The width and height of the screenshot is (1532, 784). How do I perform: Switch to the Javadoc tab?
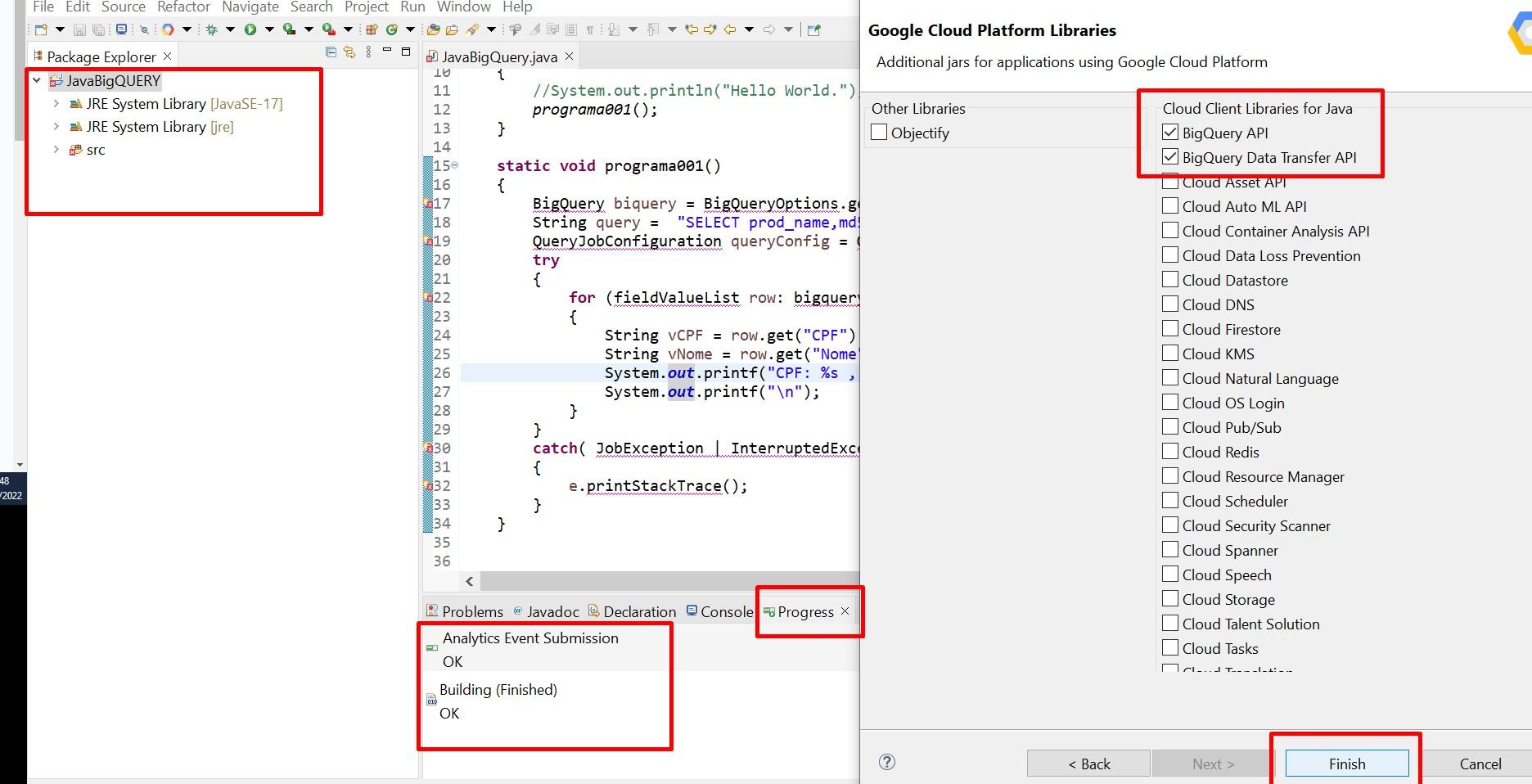[546, 611]
